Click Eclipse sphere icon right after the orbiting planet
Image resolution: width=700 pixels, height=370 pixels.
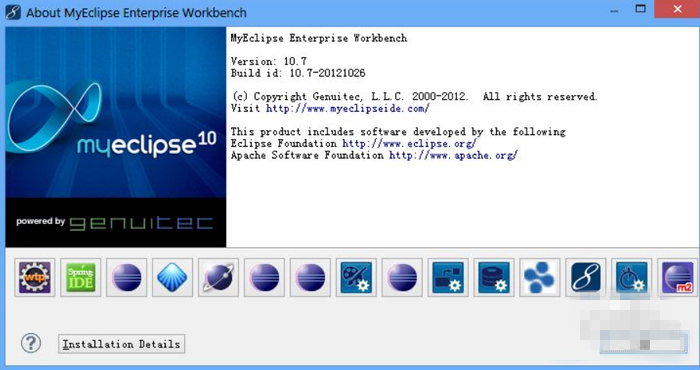[x=265, y=277]
